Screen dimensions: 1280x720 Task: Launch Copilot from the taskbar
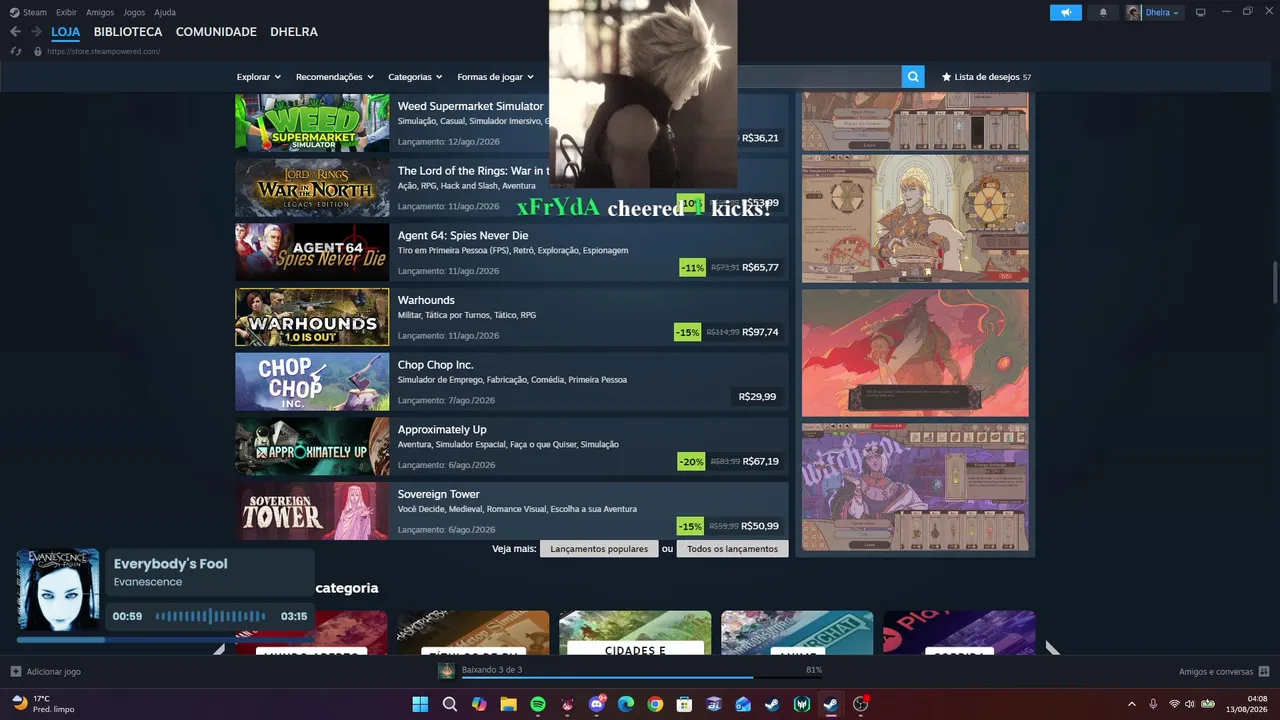click(479, 704)
